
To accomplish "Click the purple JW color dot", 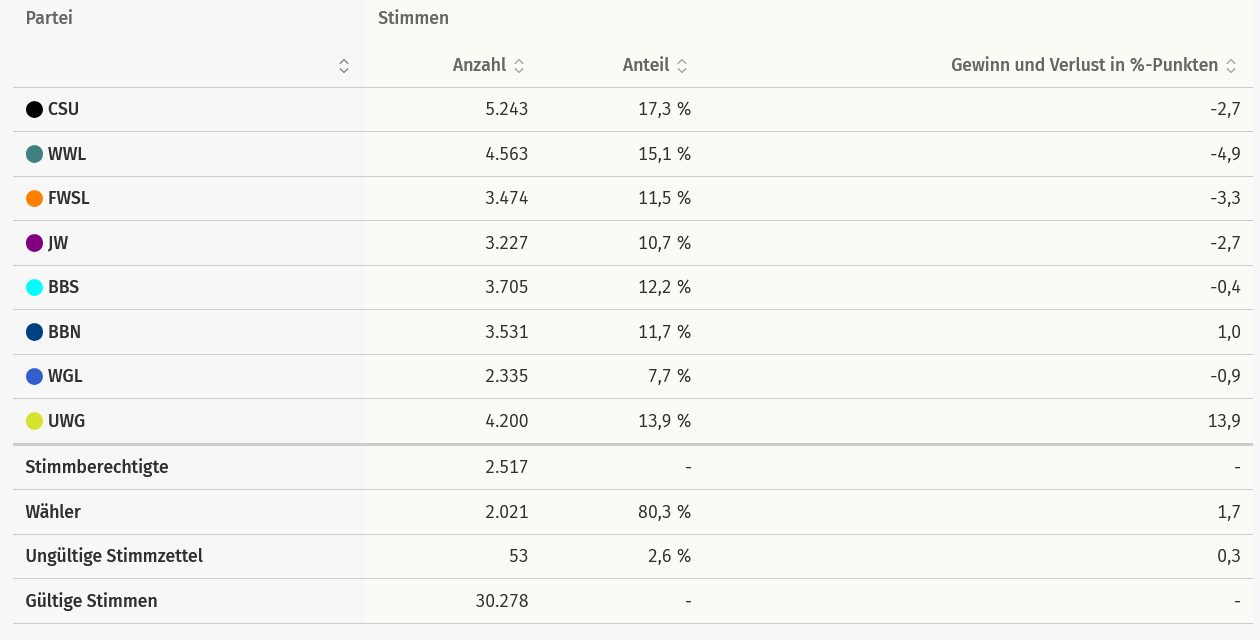I will [34, 243].
